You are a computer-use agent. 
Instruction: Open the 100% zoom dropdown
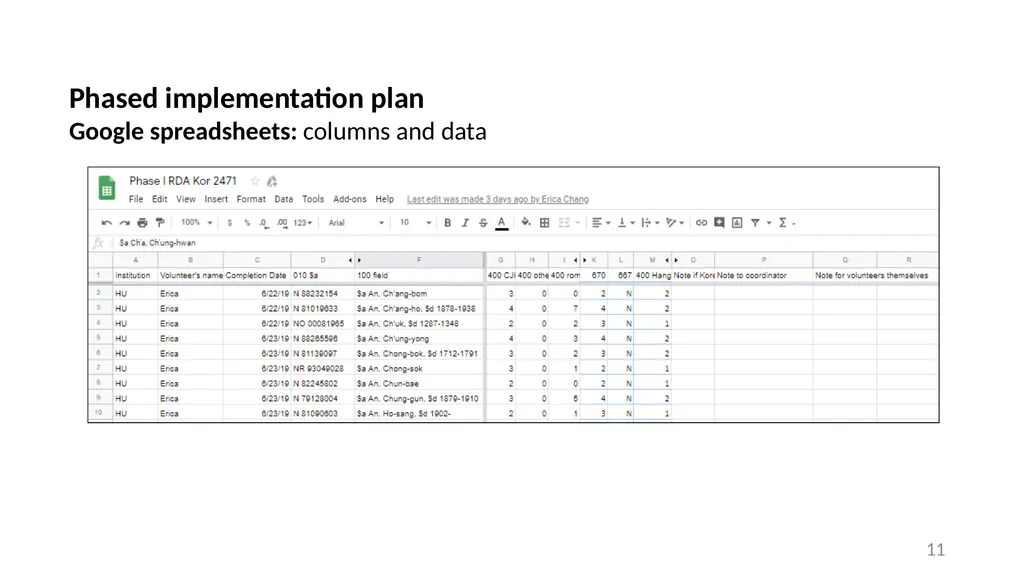pyautogui.click(x=197, y=223)
